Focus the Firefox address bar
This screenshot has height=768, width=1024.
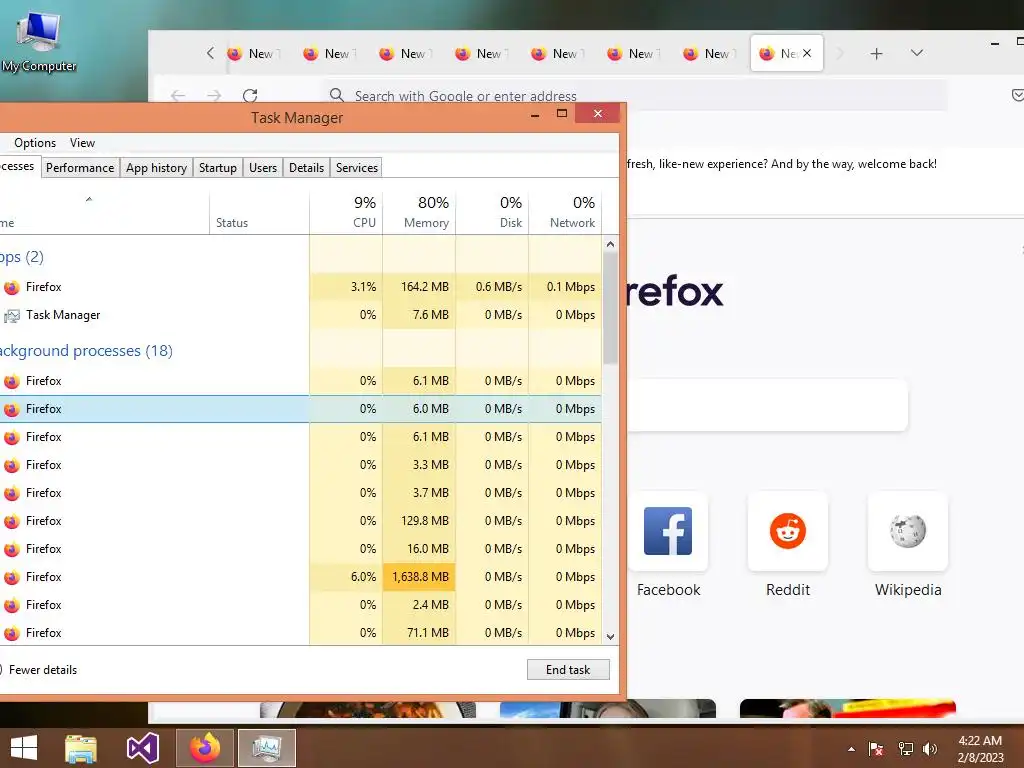click(635, 95)
